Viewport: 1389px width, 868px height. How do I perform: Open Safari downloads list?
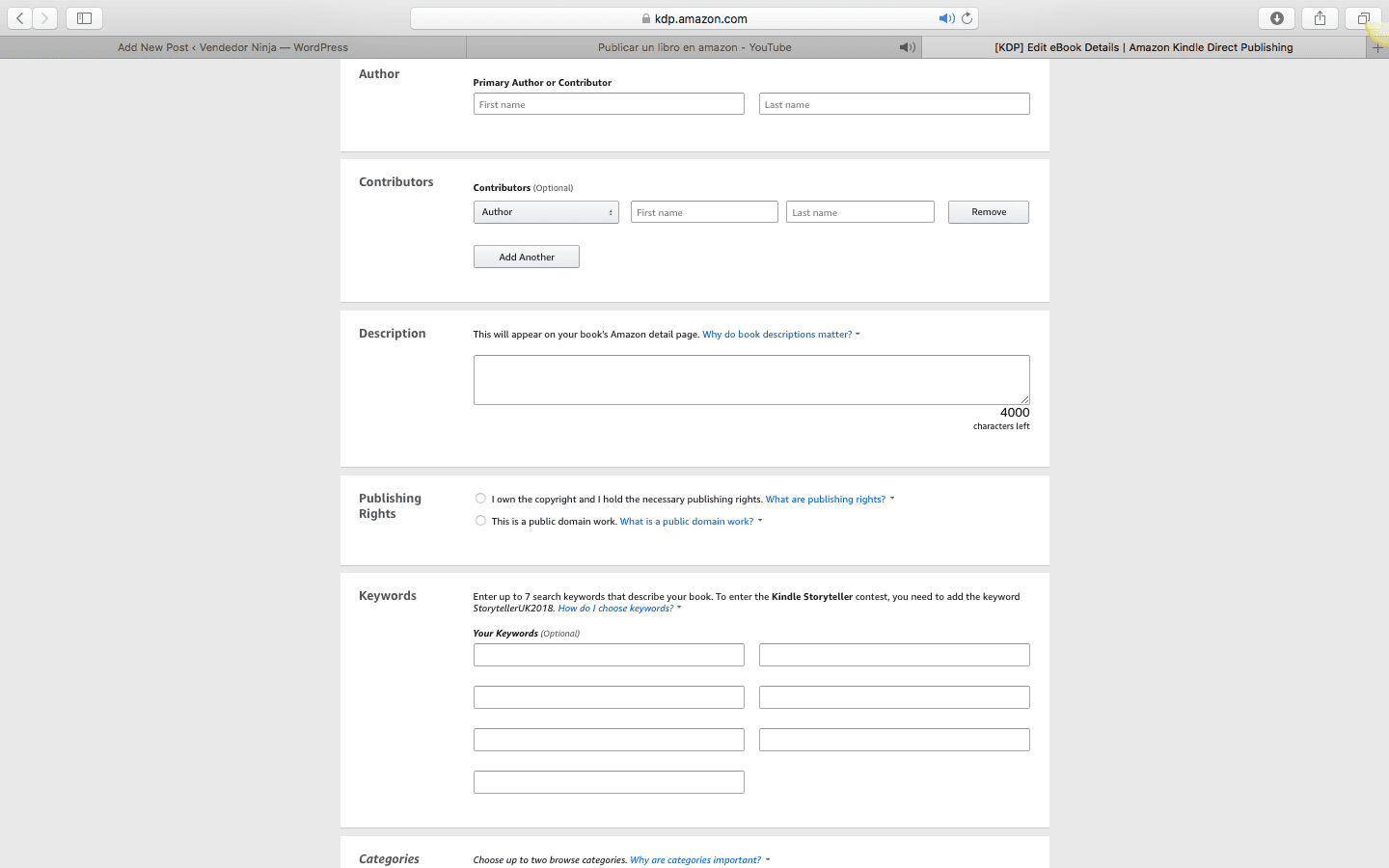(1276, 18)
